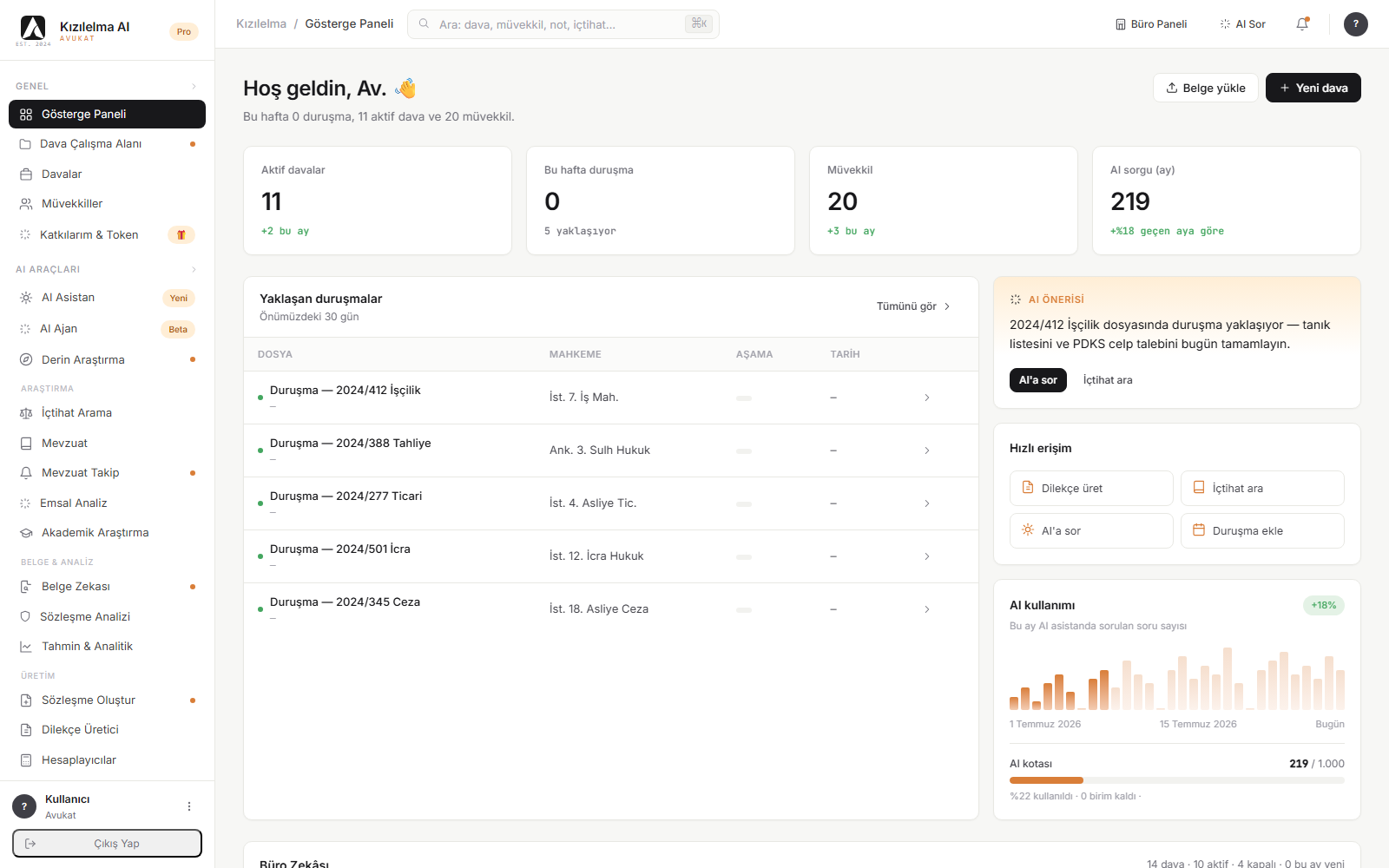Click the Yeni dava button
This screenshot has width=1389, height=868.
(x=1313, y=88)
